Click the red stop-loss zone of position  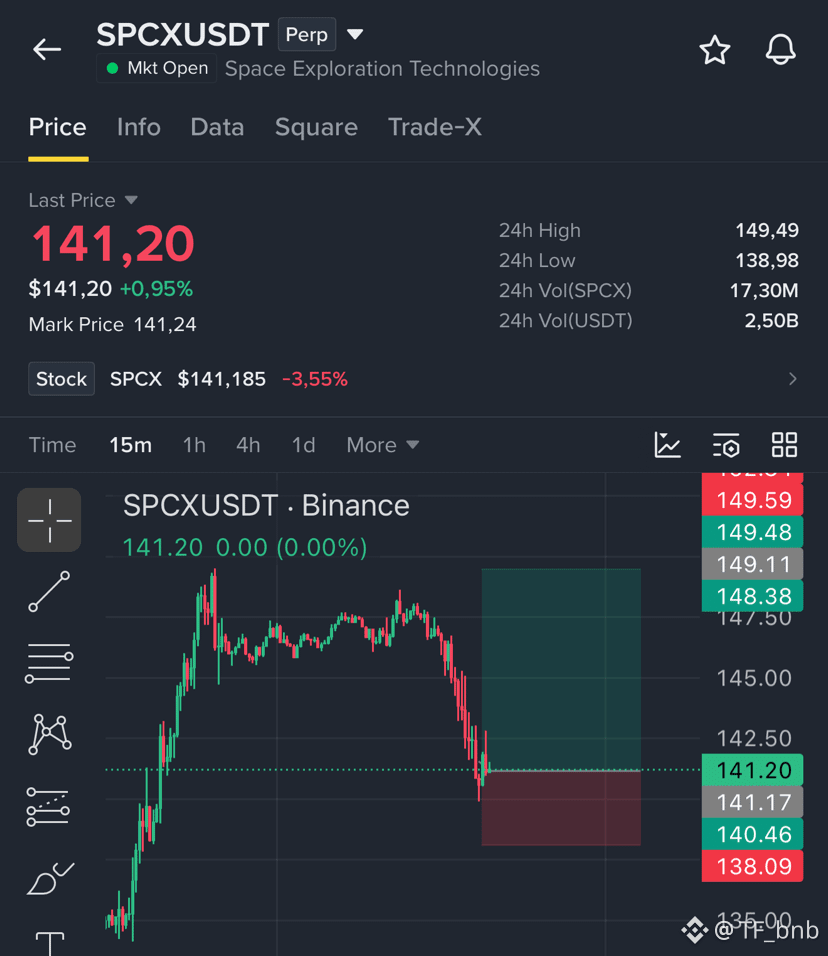pos(561,808)
